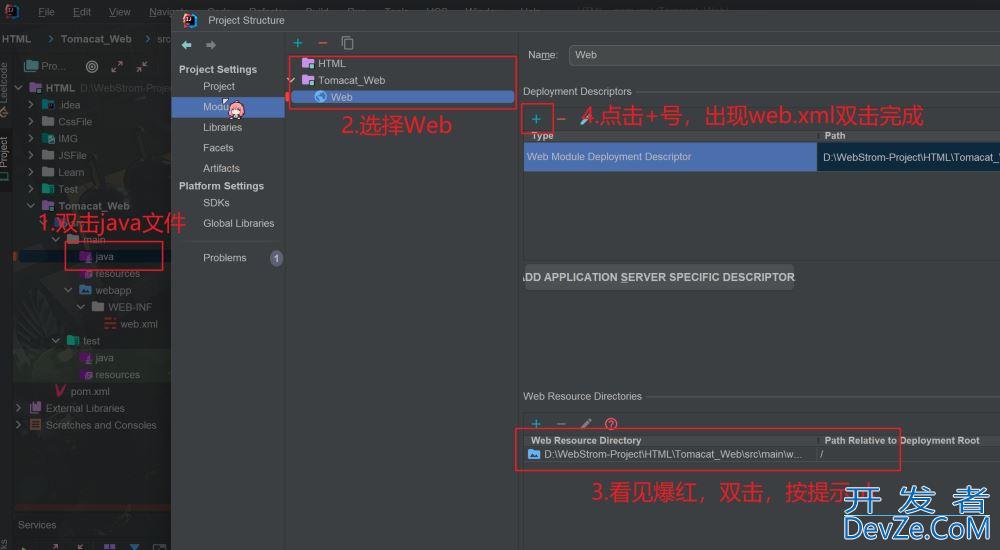The height and width of the screenshot is (550, 1000).
Task: Click the collapse-all icon in Project panel
Action: click(x=142, y=66)
